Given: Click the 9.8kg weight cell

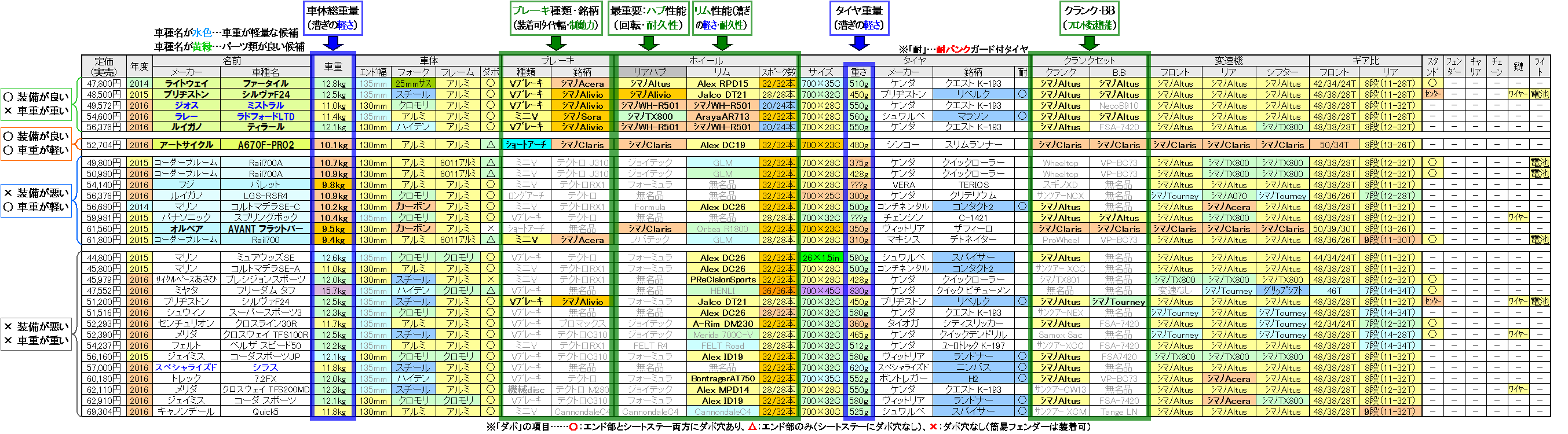Looking at the screenshot, I should click(334, 185).
